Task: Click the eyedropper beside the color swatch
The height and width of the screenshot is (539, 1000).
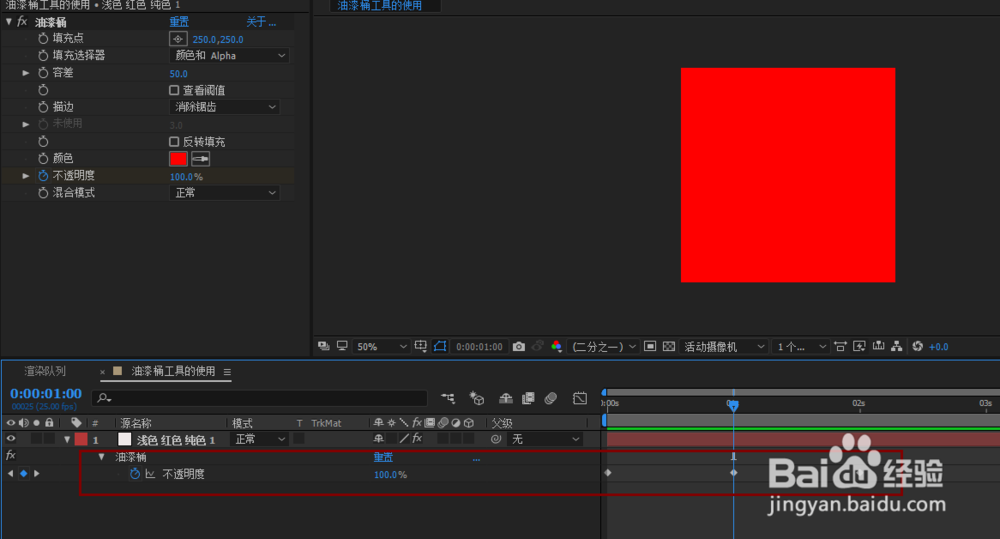Action: (x=200, y=158)
